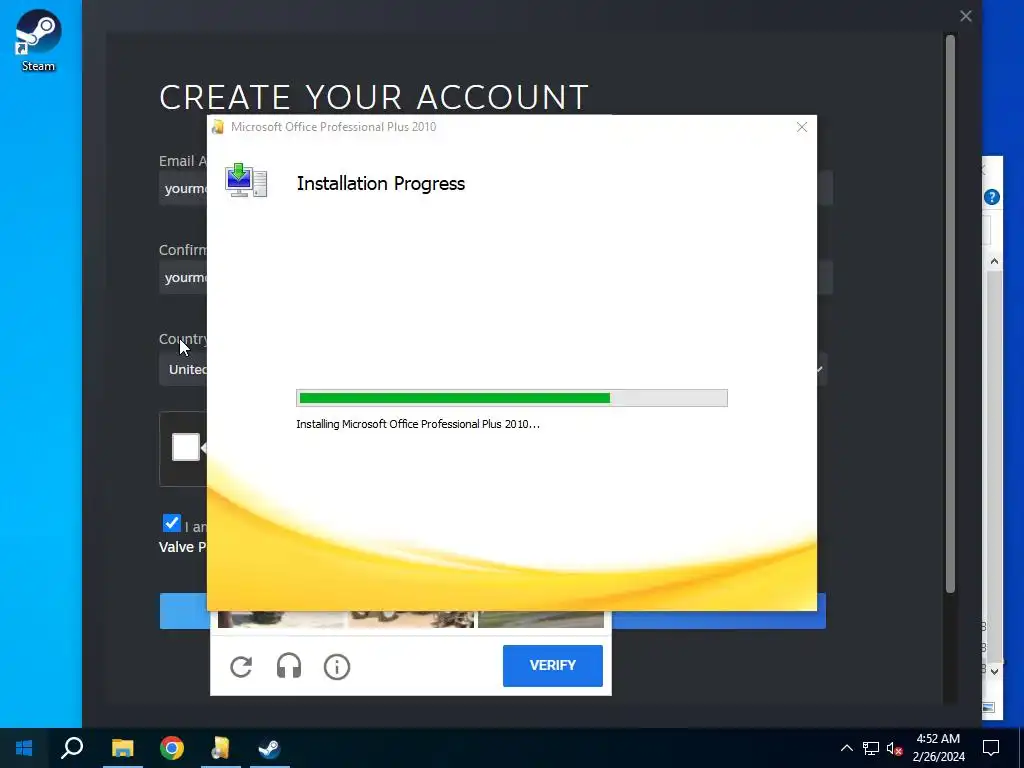The image size is (1024, 768).
Task: Click the up arrow of background scrollbar
Action: [x=994, y=261]
